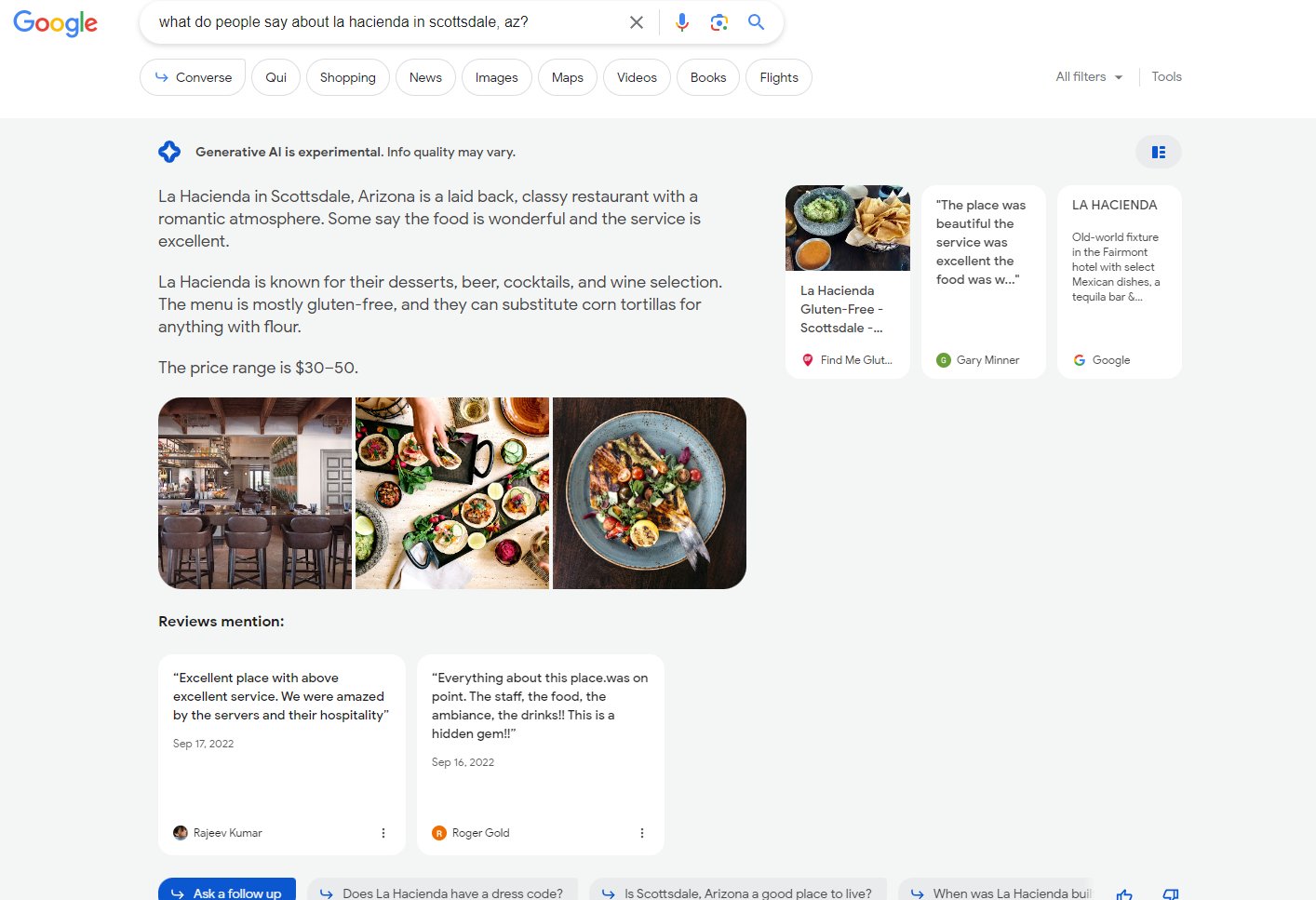Screen dimensions: 1316x900
Task: Open options for Rajeev Kumar review
Action: (x=383, y=833)
